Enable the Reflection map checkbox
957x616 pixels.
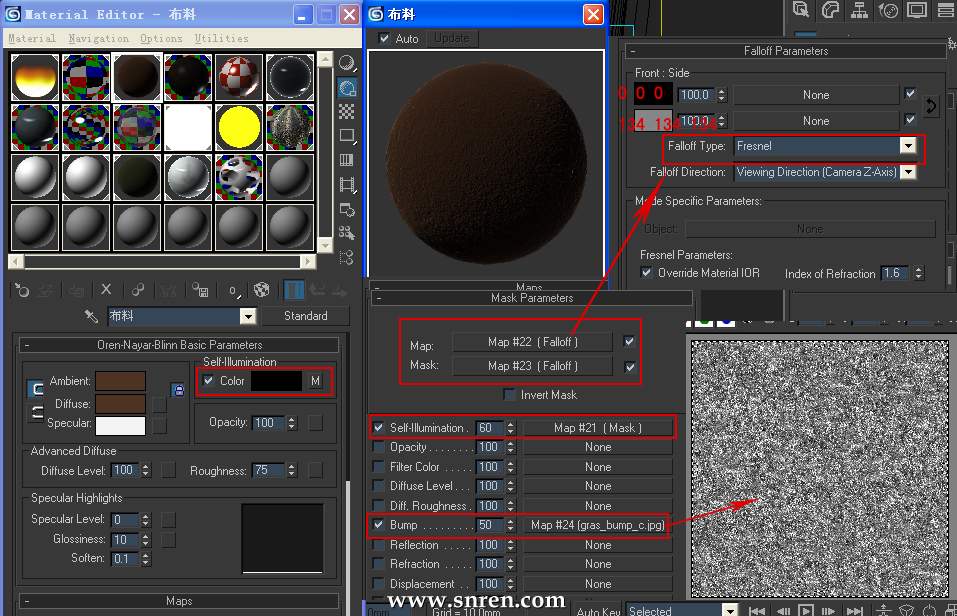pyautogui.click(x=378, y=545)
